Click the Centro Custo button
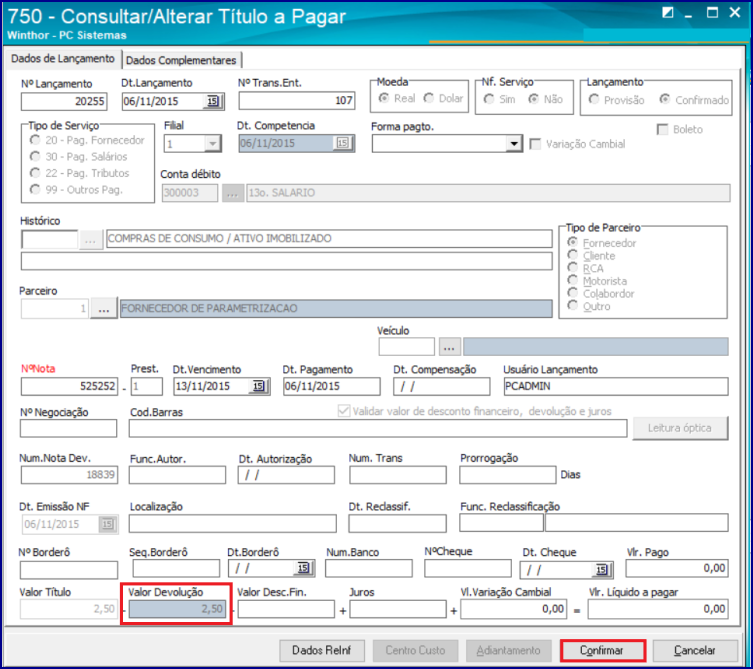 pos(415,650)
